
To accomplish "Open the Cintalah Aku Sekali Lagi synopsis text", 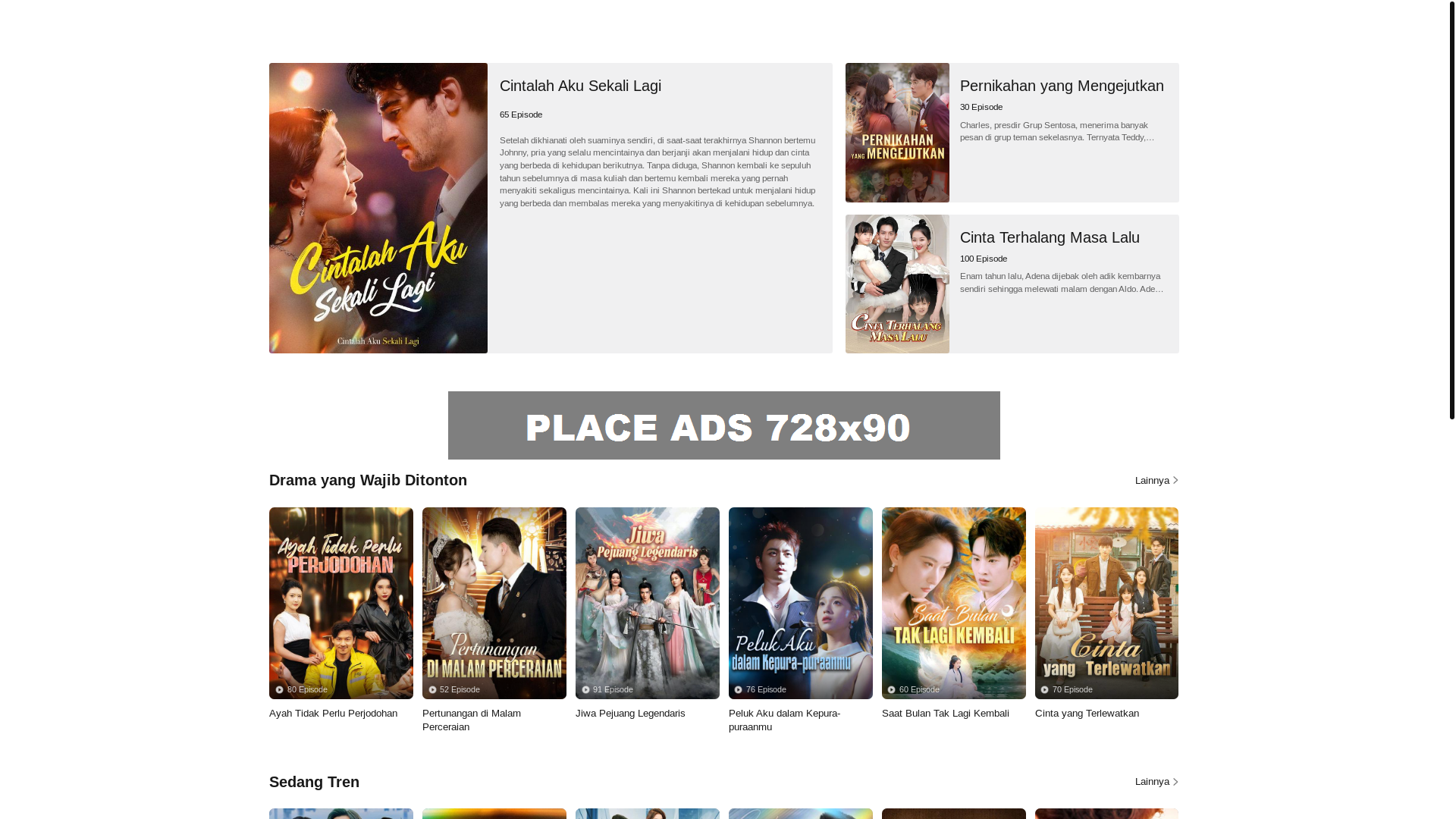I will (657, 171).
